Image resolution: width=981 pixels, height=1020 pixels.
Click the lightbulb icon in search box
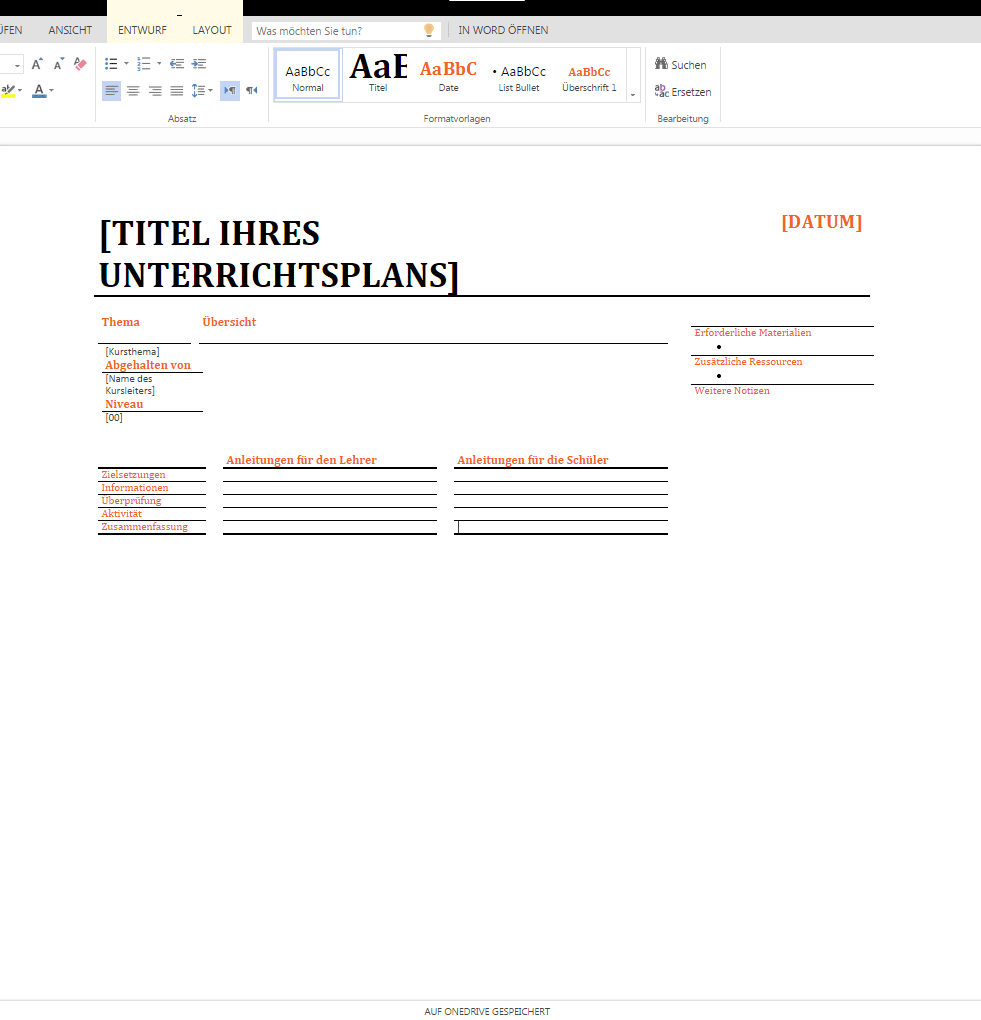(429, 30)
